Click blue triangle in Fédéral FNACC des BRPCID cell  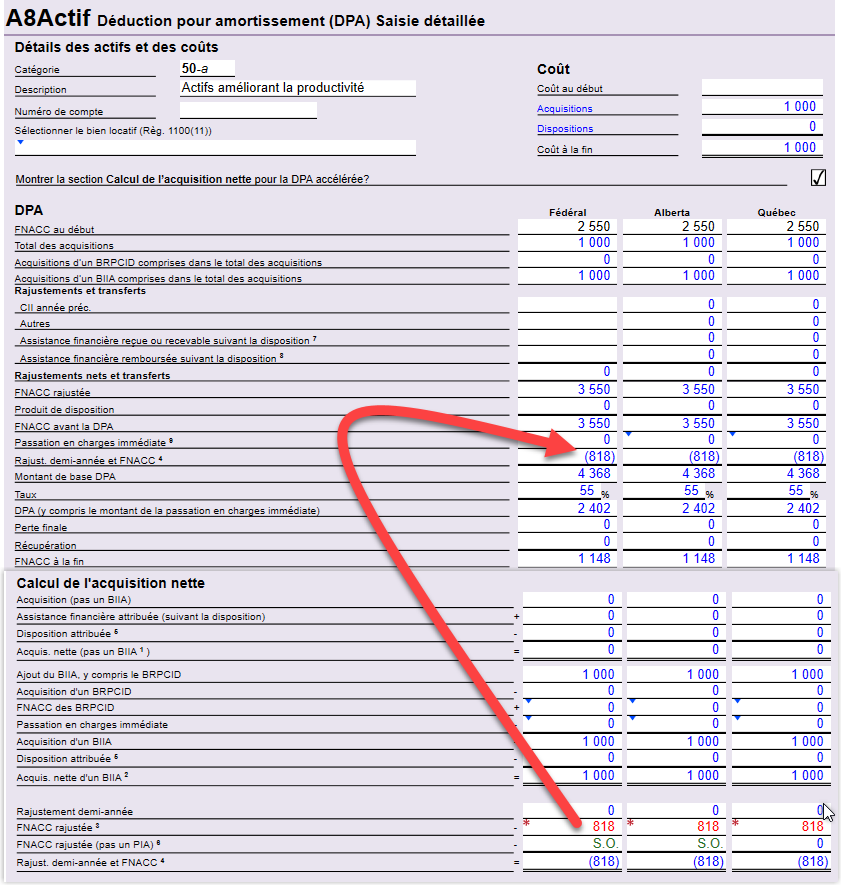click(526, 701)
